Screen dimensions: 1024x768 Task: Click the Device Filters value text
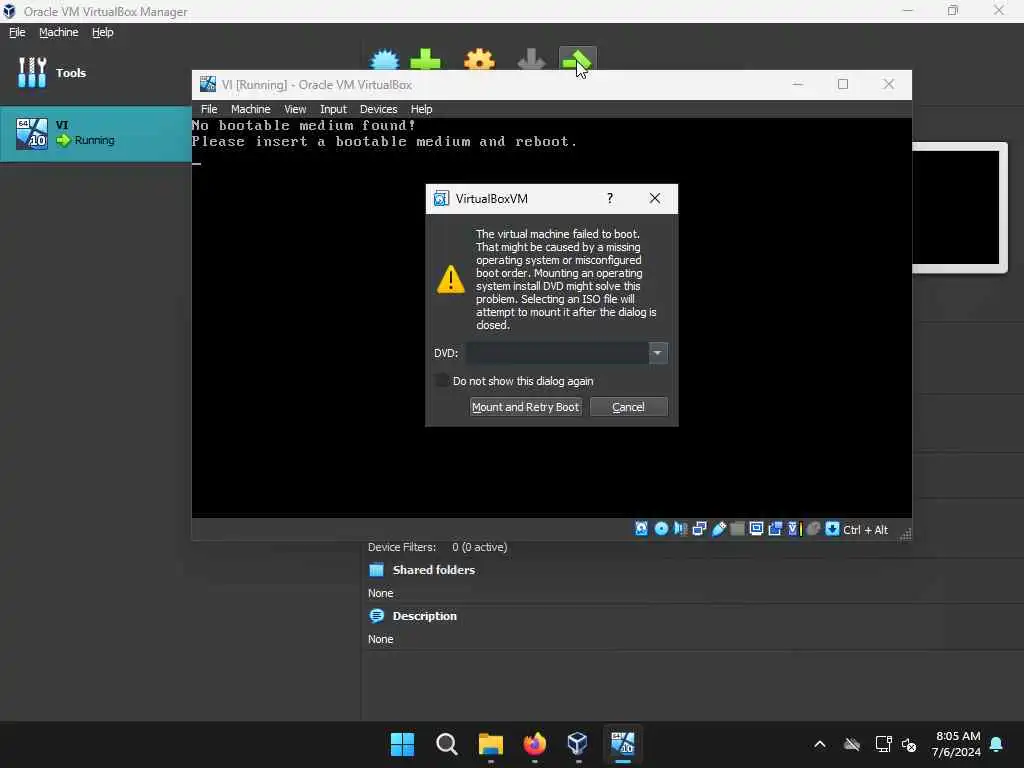(479, 547)
